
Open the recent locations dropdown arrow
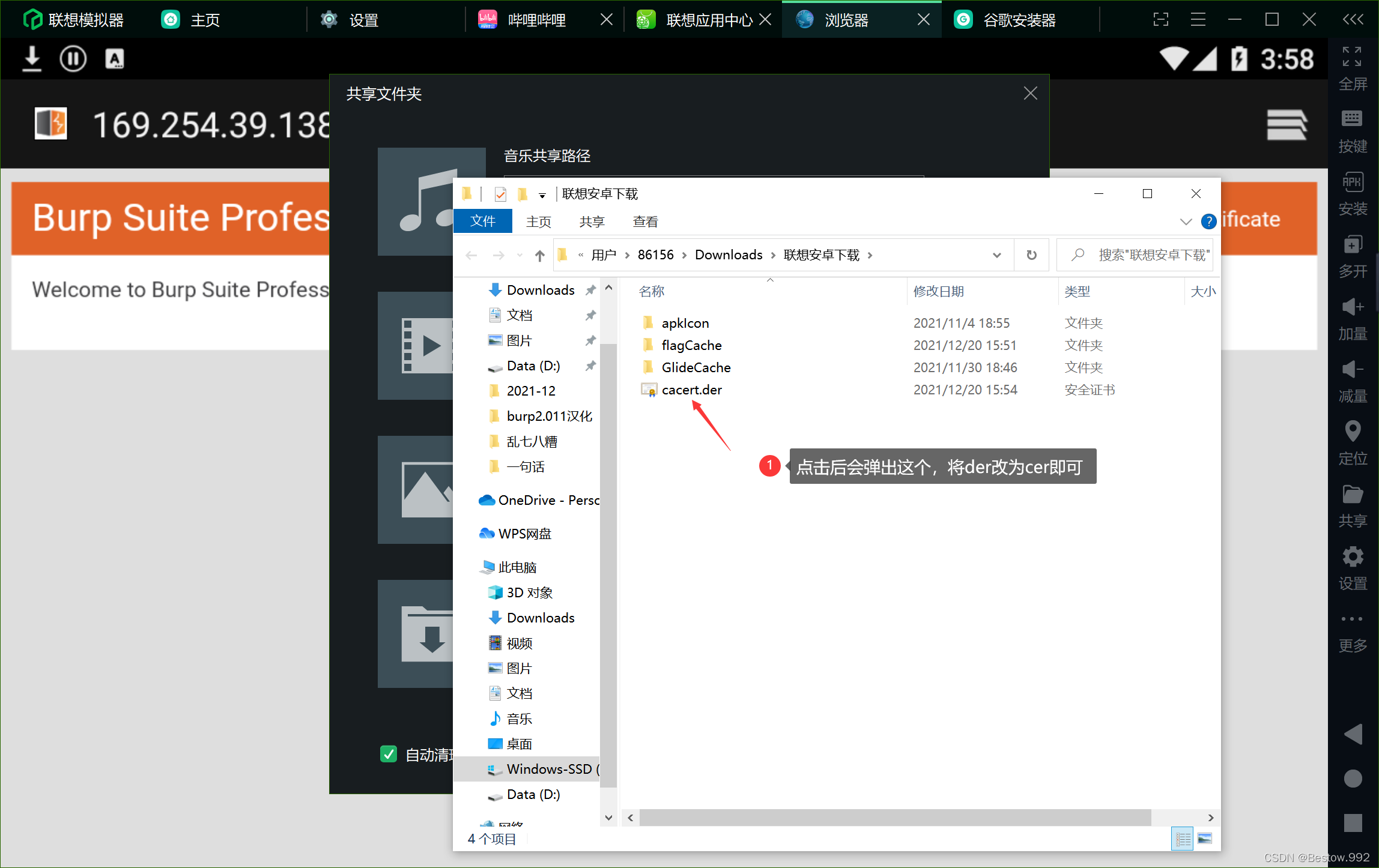520,256
